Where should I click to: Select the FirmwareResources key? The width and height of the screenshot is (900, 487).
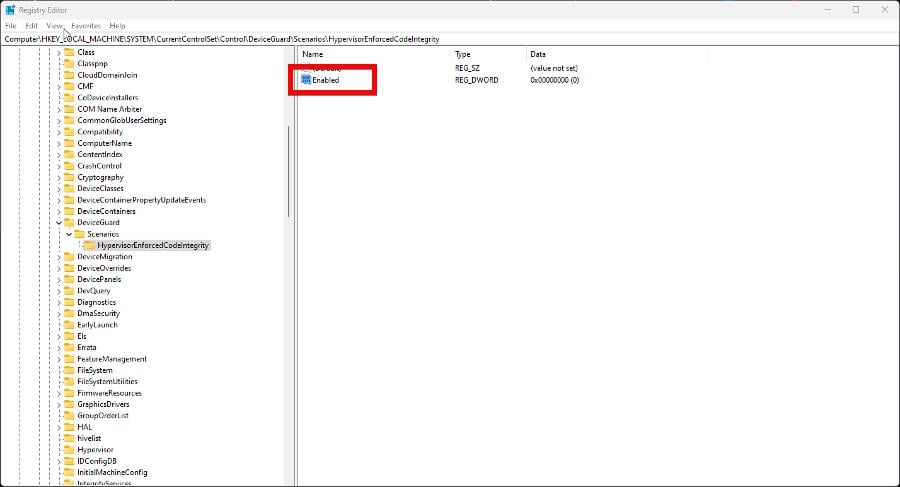[x=109, y=393]
